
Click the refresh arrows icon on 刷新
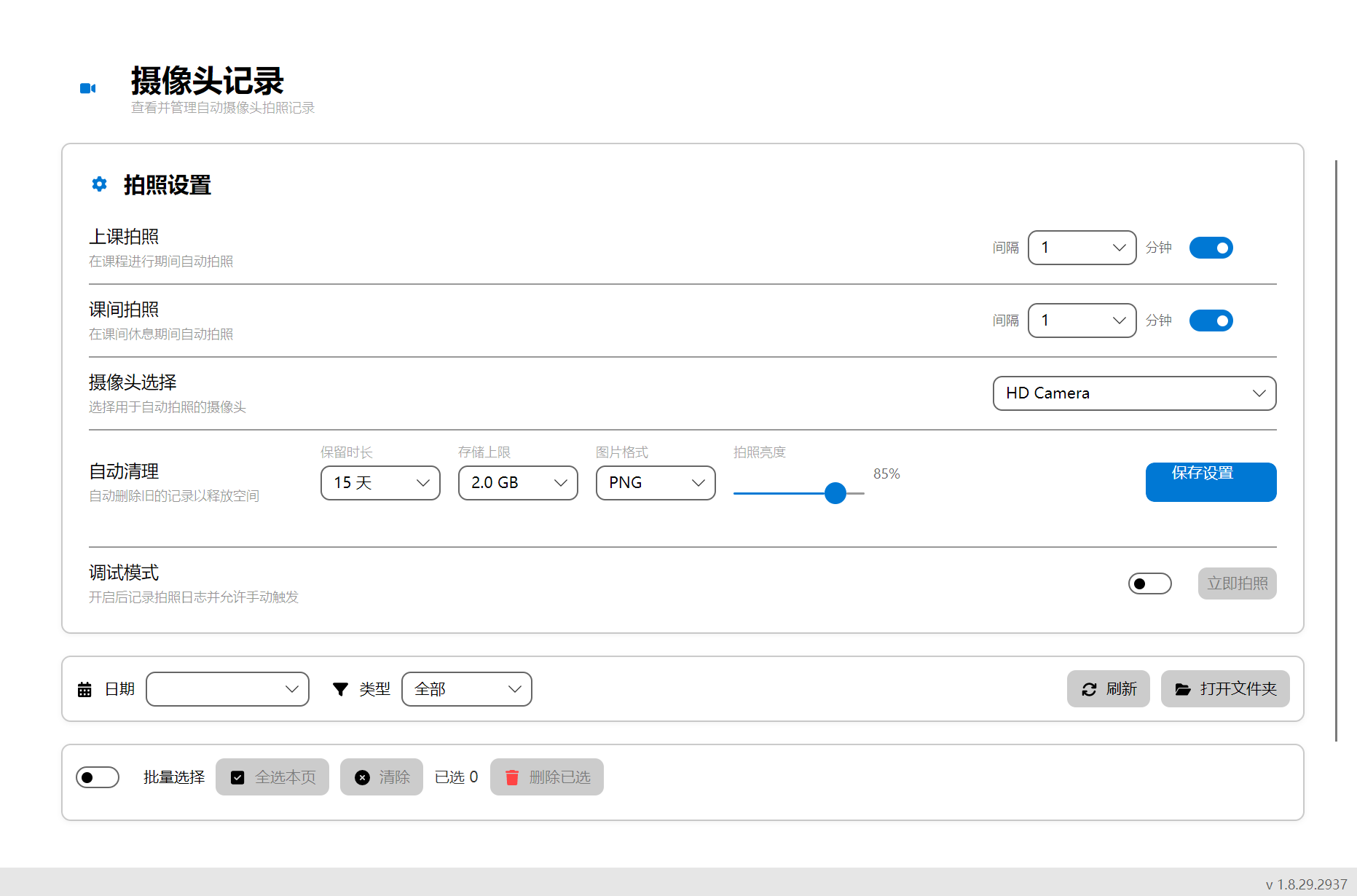(1089, 689)
